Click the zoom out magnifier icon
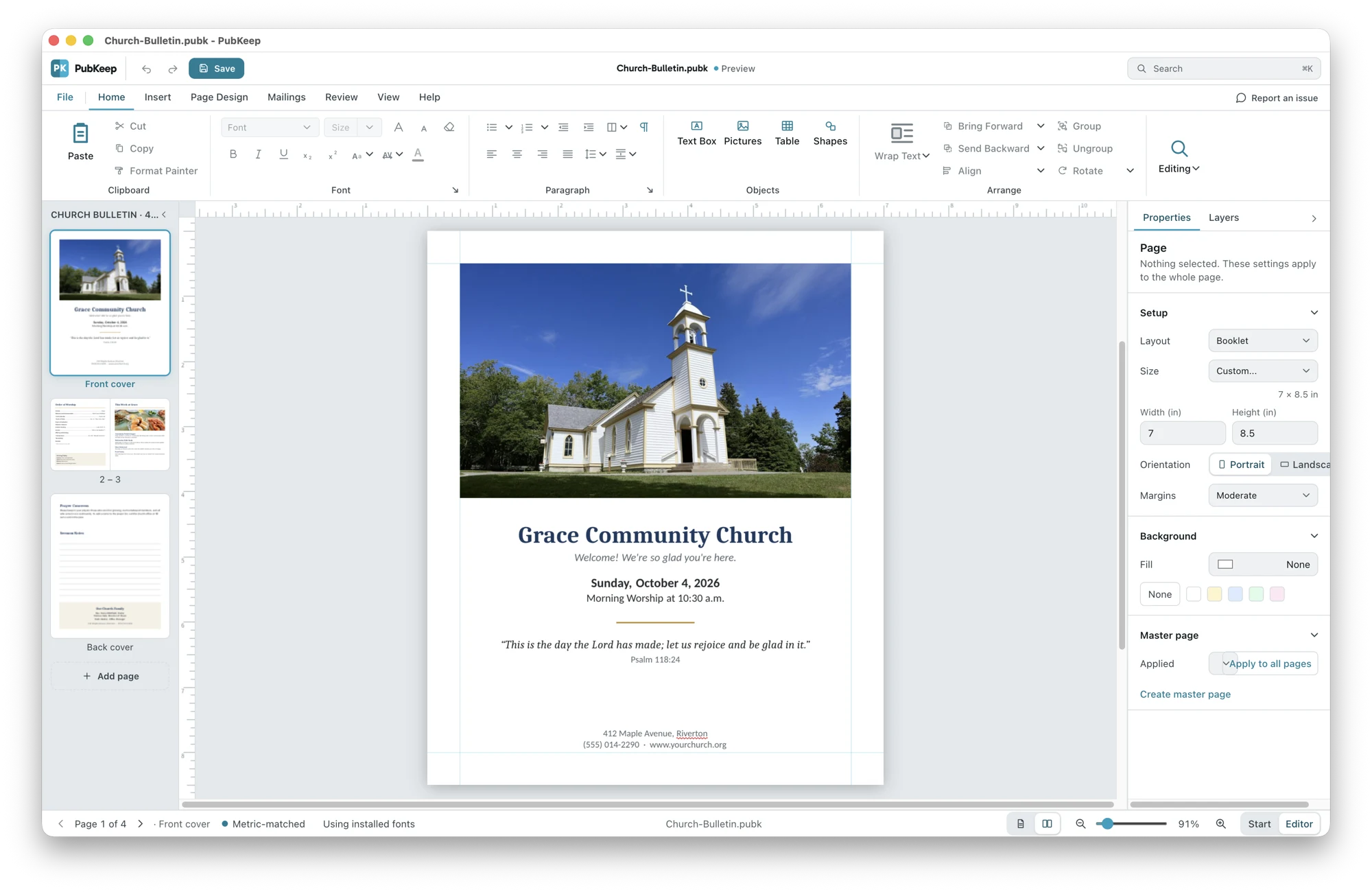 click(1080, 823)
